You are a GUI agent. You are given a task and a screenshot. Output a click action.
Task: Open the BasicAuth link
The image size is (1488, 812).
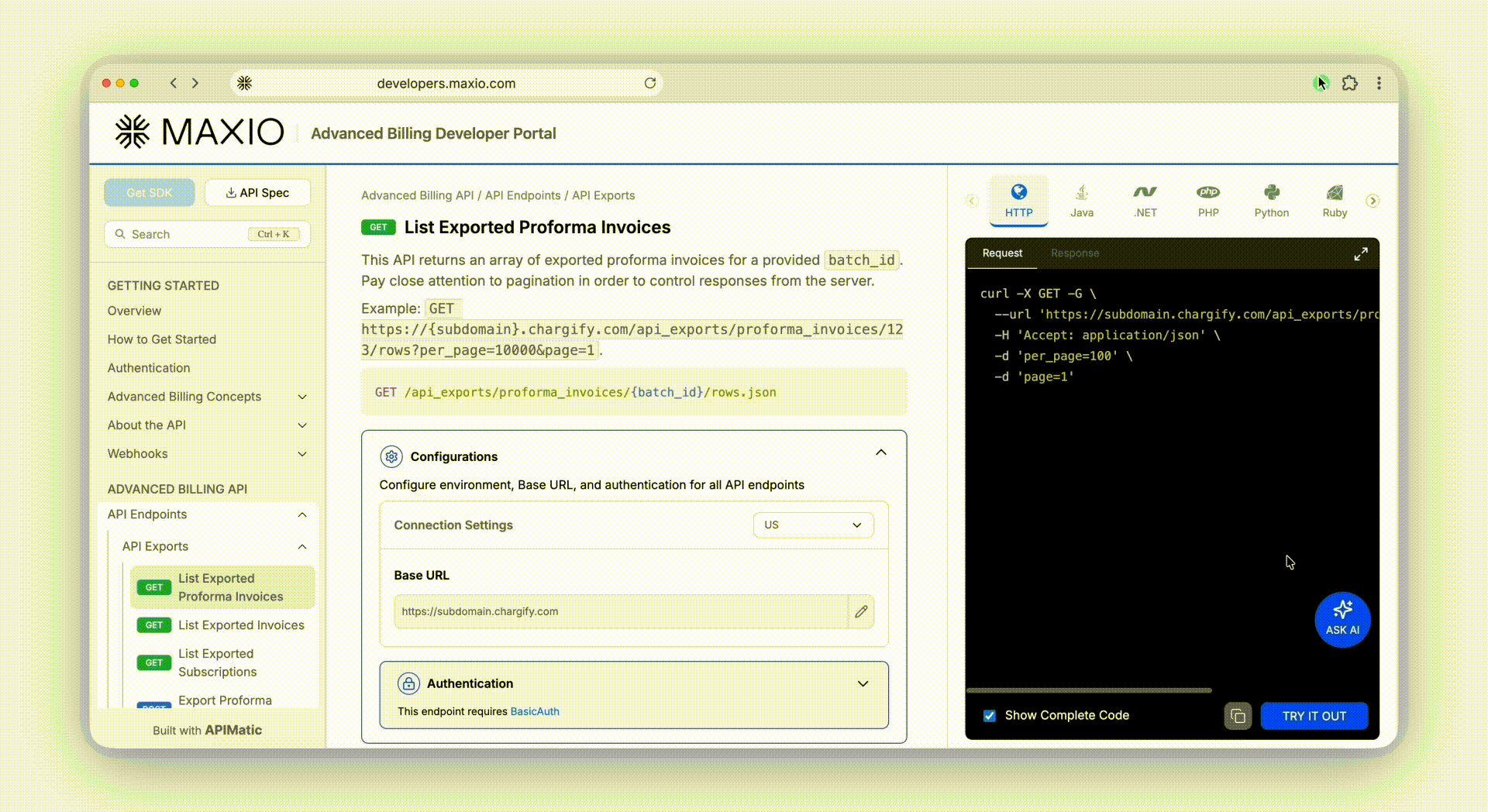tap(534, 710)
